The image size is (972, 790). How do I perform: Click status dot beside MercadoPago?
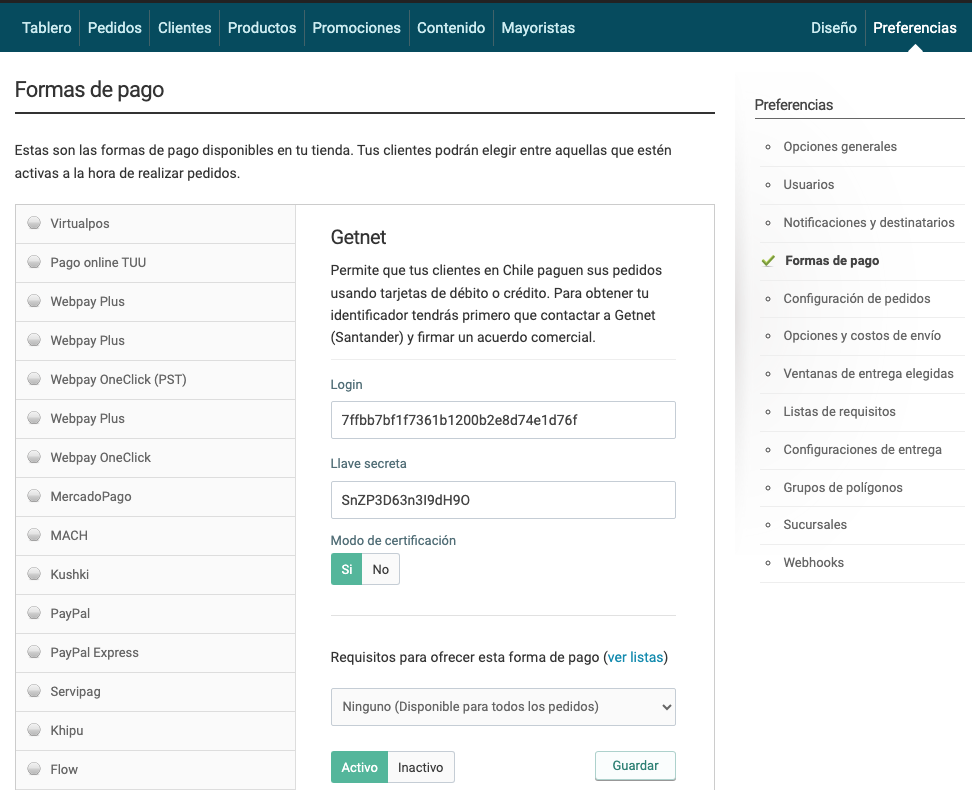click(34, 496)
